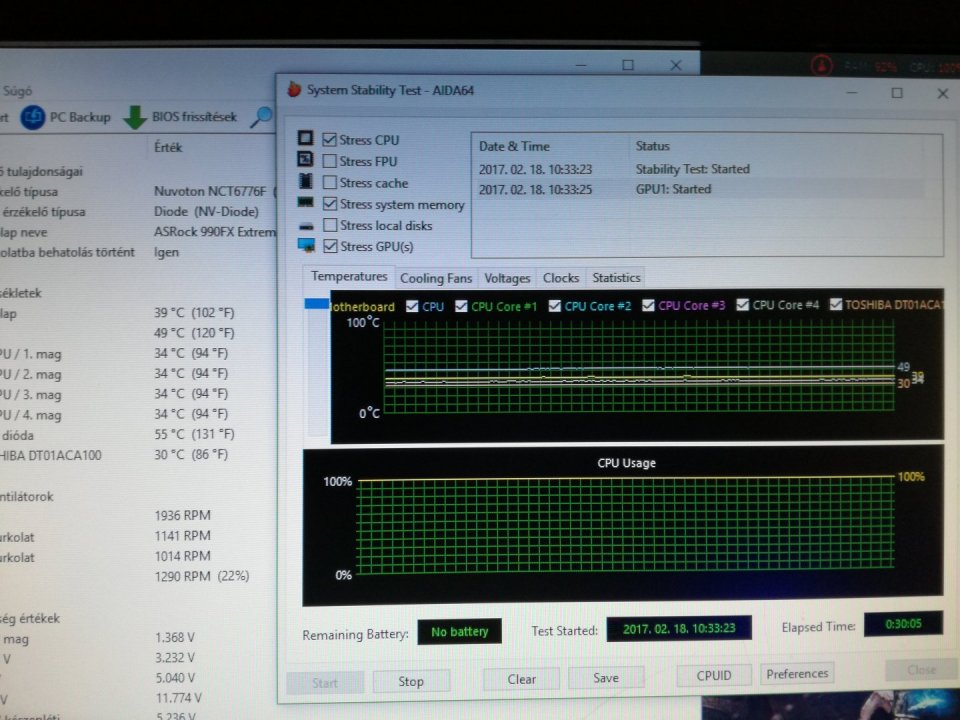This screenshot has width=960, height=720.
Task: Click the No battery indicator
Action: click(459, 632)
